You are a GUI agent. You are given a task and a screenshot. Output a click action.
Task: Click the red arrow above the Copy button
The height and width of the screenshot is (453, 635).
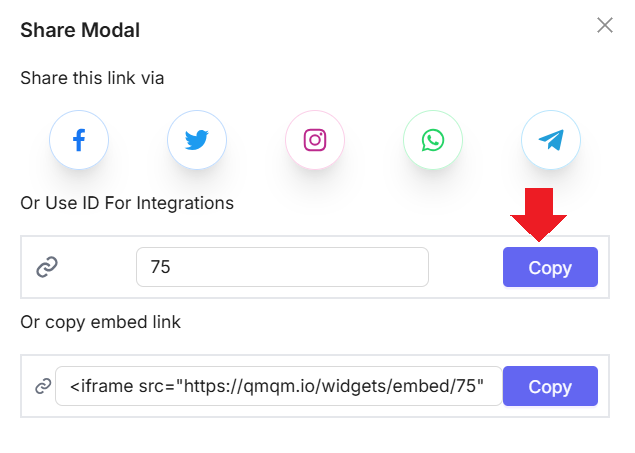[539, 214]
